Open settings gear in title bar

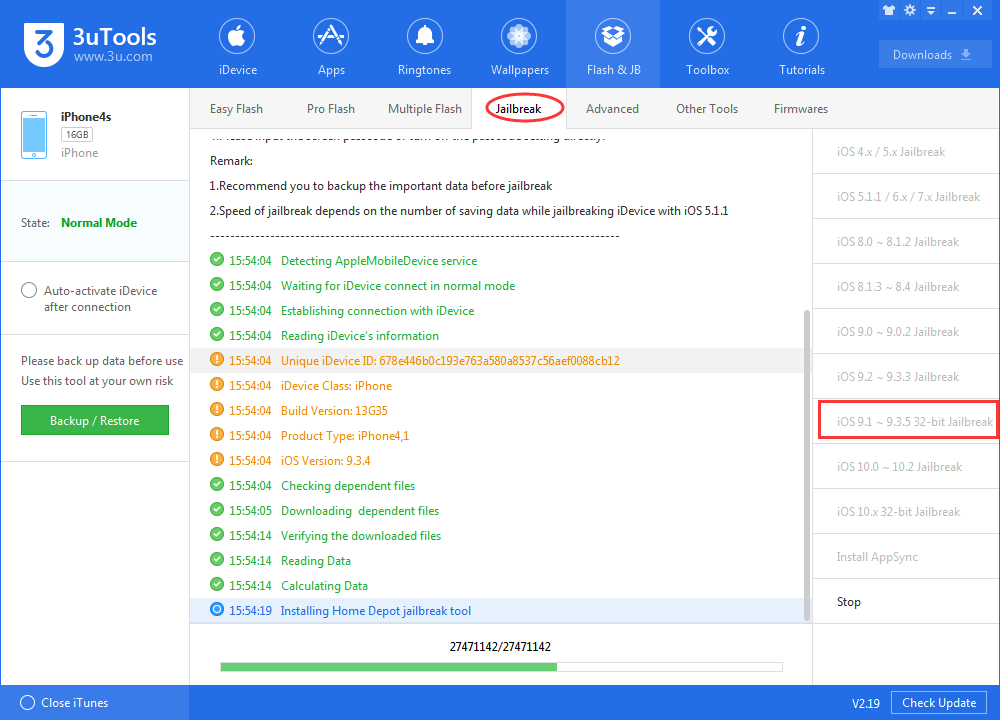[x=910, y=10]
